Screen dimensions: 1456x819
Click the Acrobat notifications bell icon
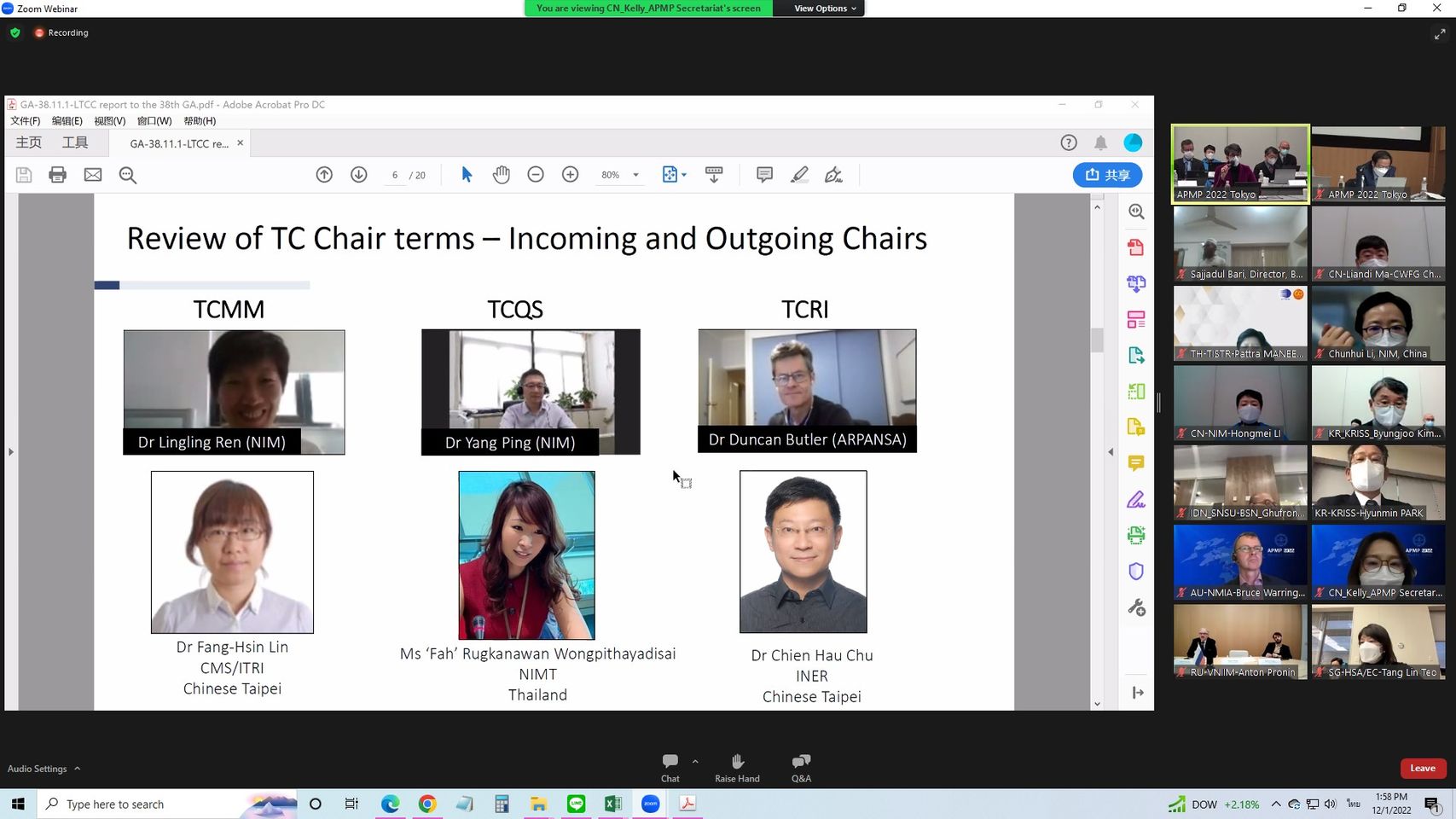pyautogui.click(x=1101, y=143)
